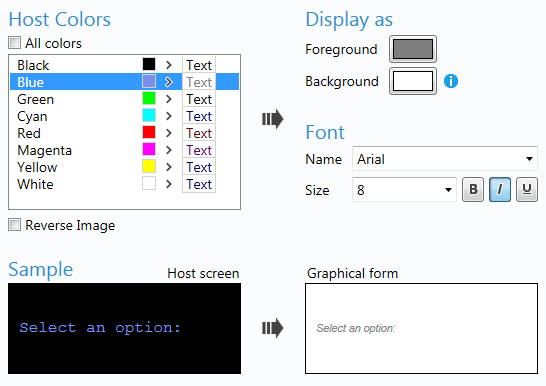Click the green color swatch in list
Viewport: 546px width, 386px height.
coord(149,98)
